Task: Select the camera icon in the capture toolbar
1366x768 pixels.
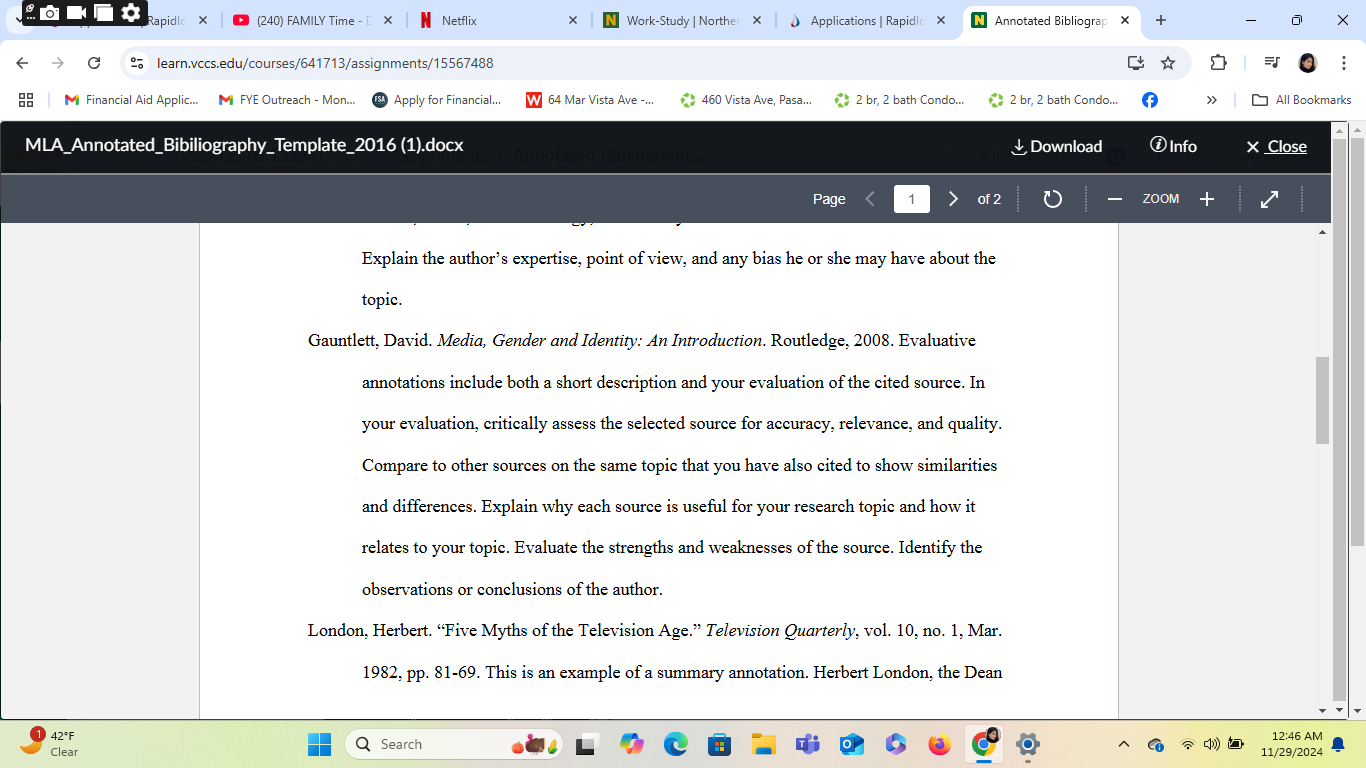Action: click(48, 14)
